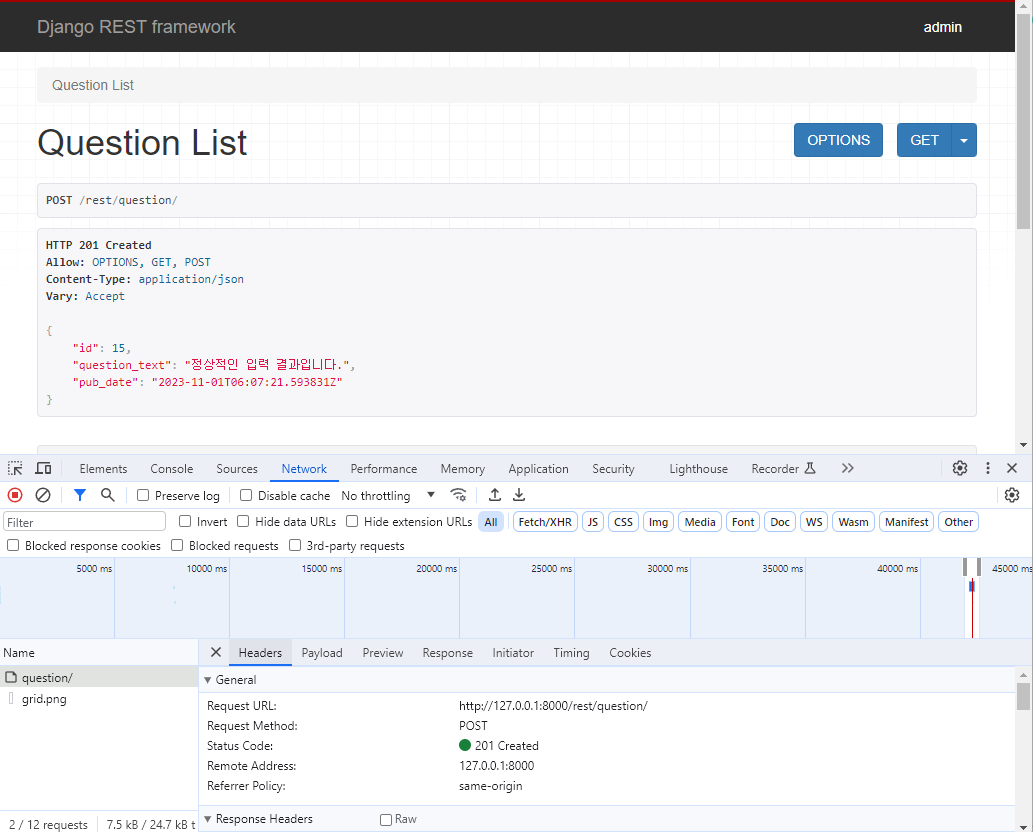The image size is (1033, 832).
Task: Enable Preserve log checkbox
Action: 143,495
